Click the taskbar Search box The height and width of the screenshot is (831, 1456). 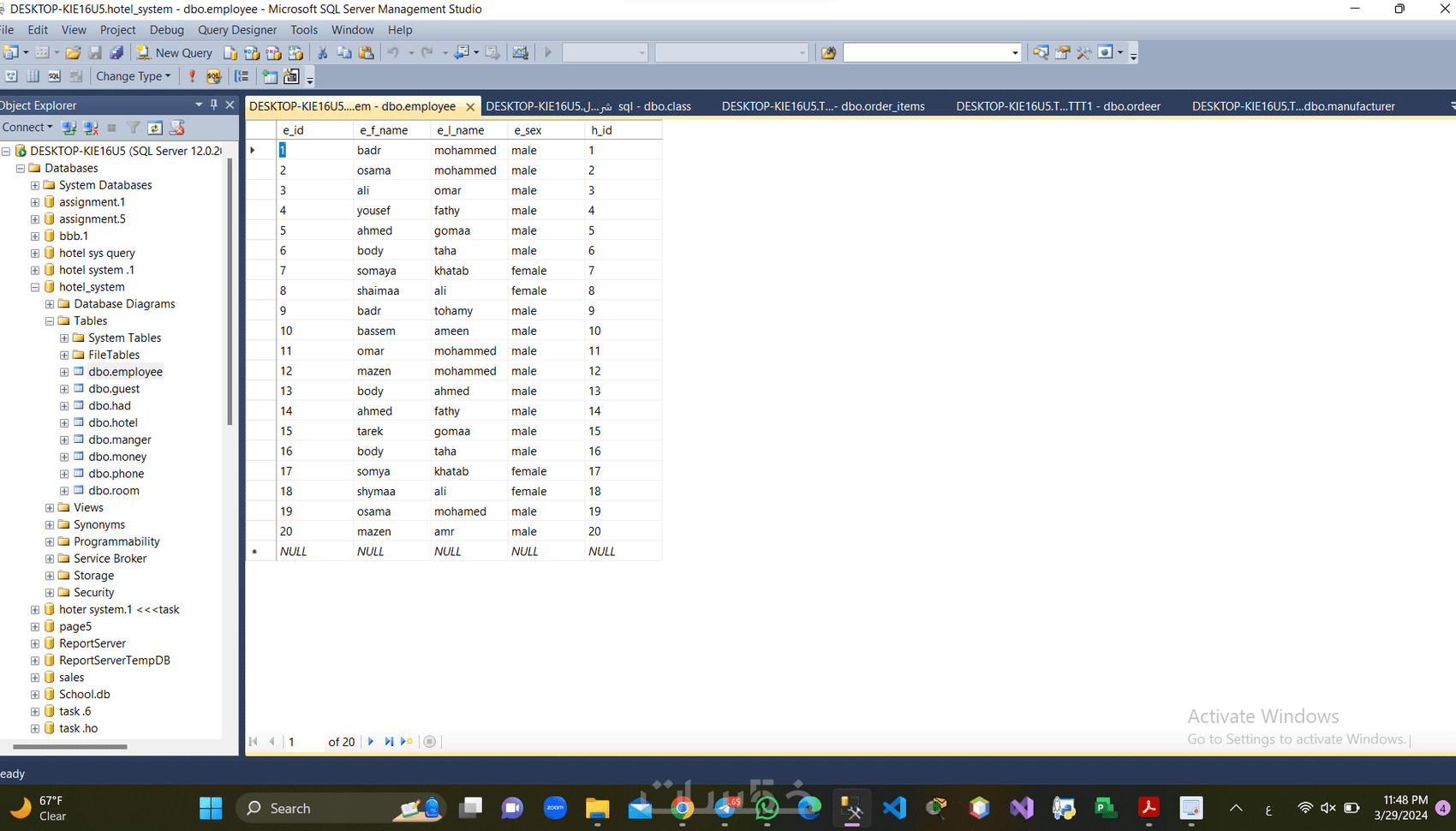(342, 808)
